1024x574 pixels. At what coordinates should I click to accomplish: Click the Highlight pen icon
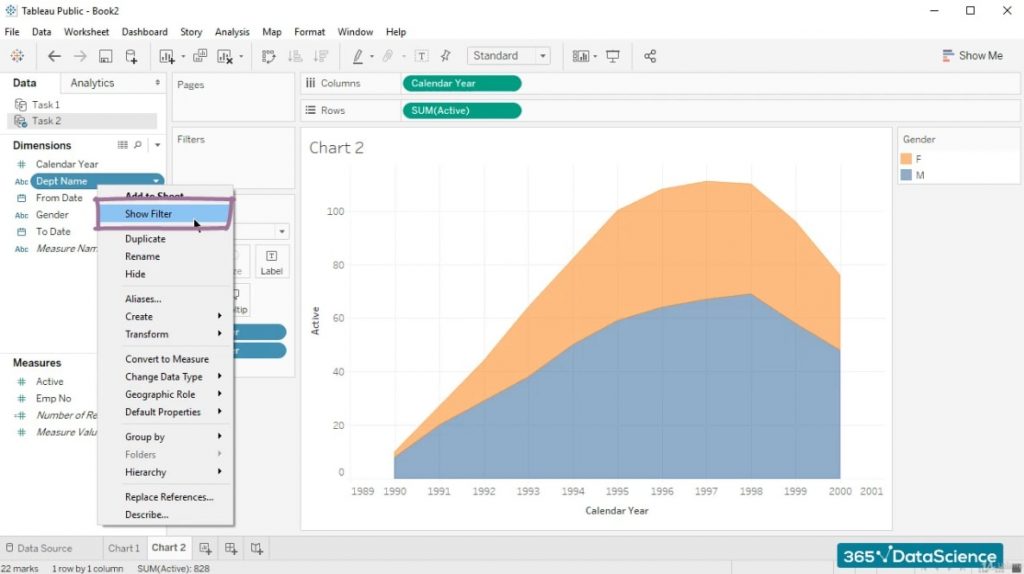pos(358,56)
